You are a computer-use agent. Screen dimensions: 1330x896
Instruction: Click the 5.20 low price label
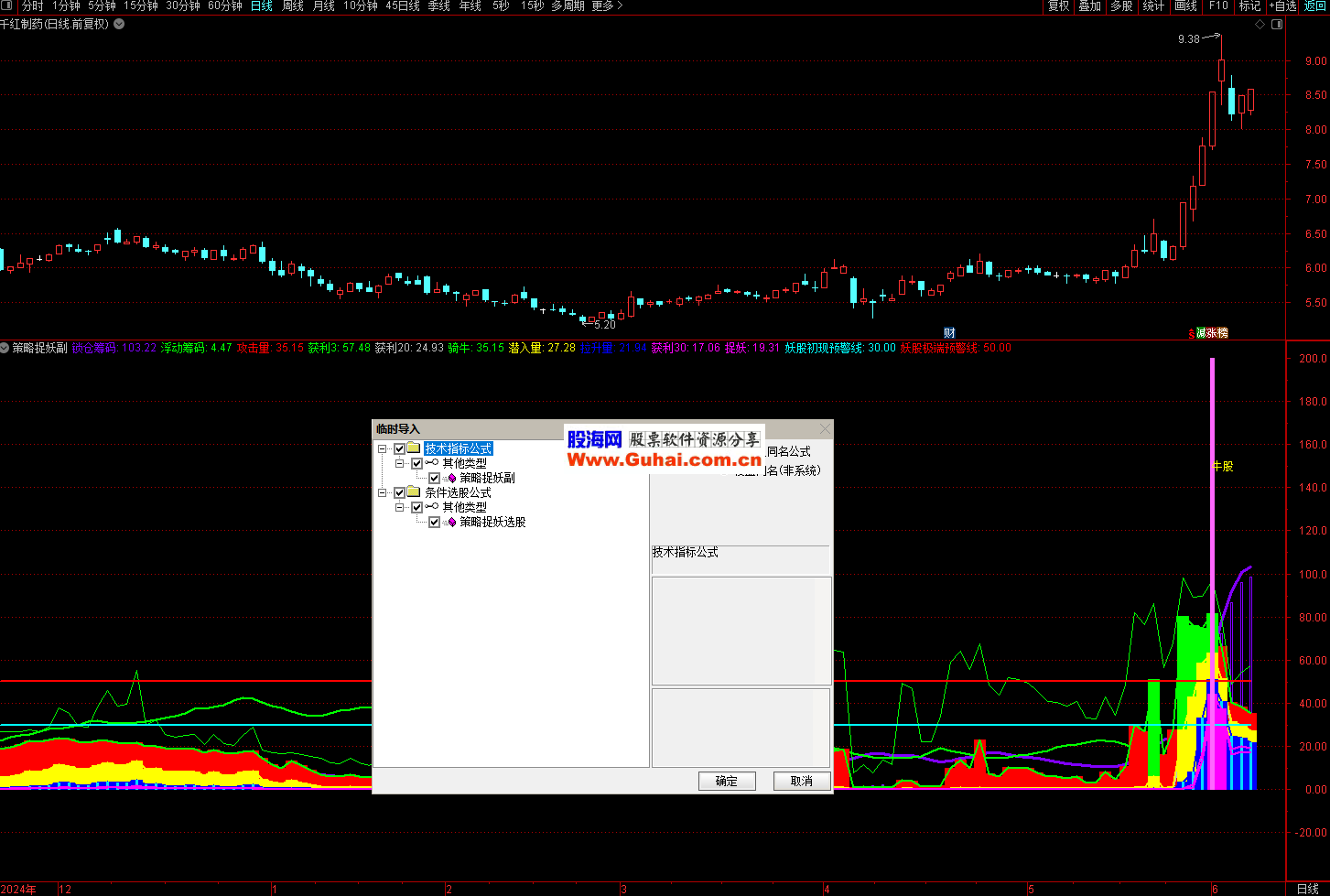(x=604, y=324)
